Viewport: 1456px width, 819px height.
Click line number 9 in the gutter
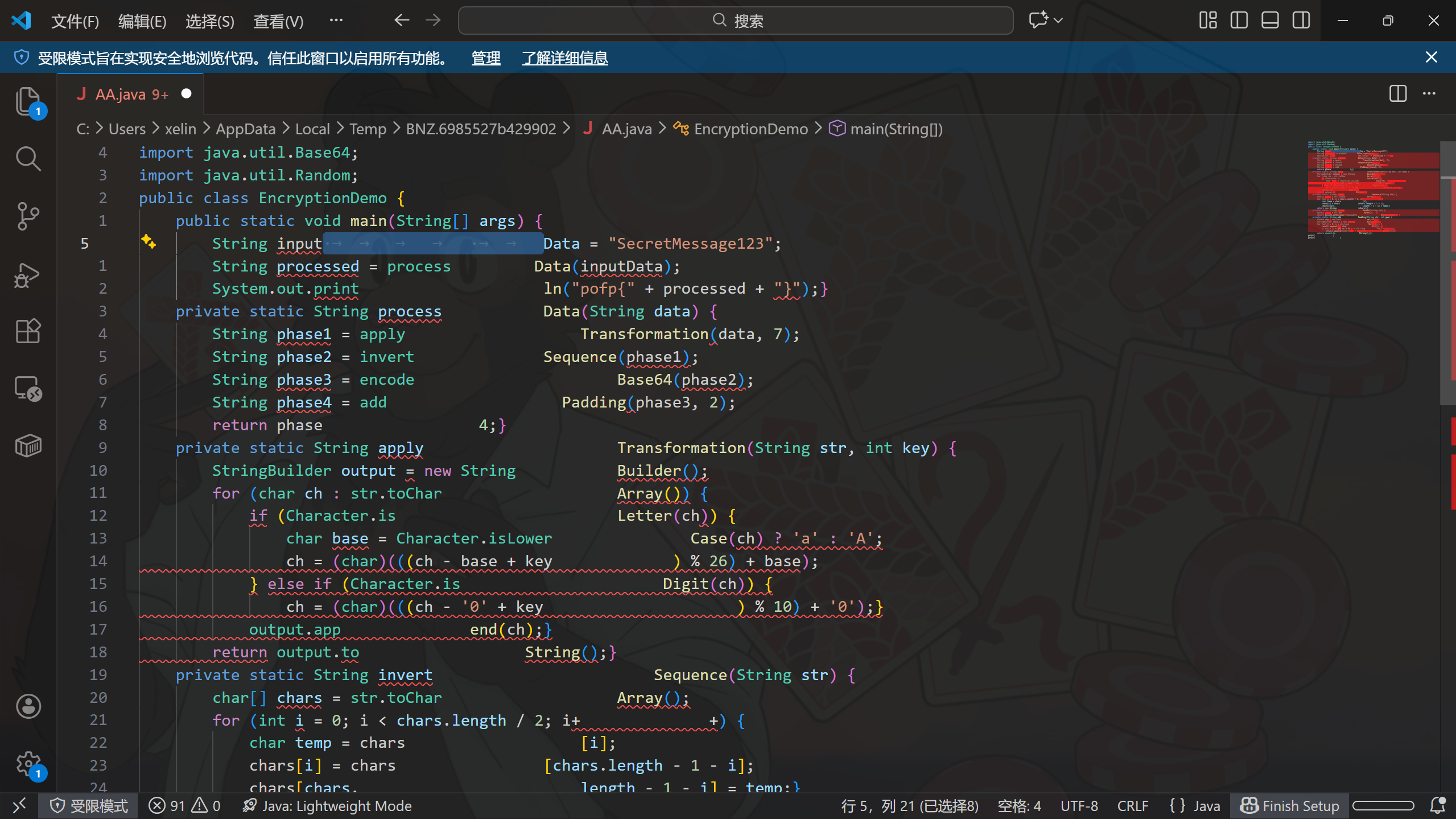pyautogui.click(x=102, y=447)
